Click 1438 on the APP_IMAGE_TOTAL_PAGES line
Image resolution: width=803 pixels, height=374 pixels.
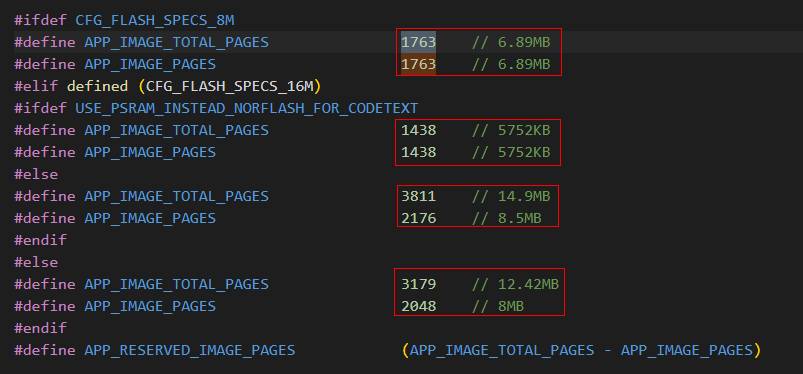418,130
